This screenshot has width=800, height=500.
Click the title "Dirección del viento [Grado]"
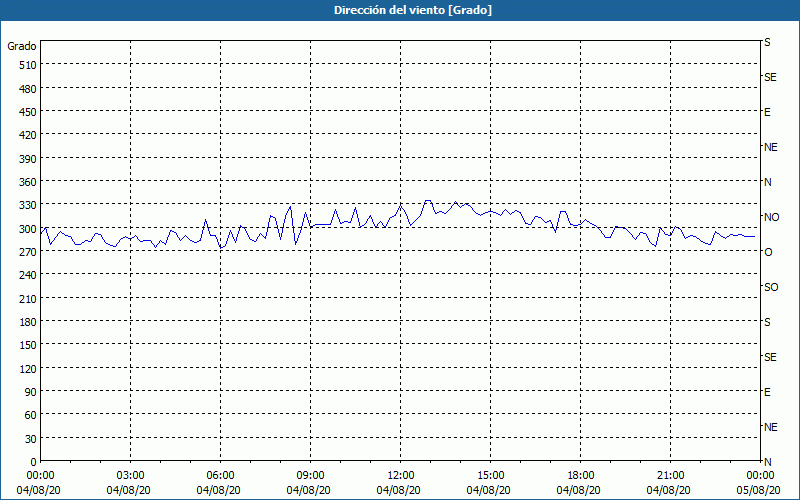[x=413, y=10]
